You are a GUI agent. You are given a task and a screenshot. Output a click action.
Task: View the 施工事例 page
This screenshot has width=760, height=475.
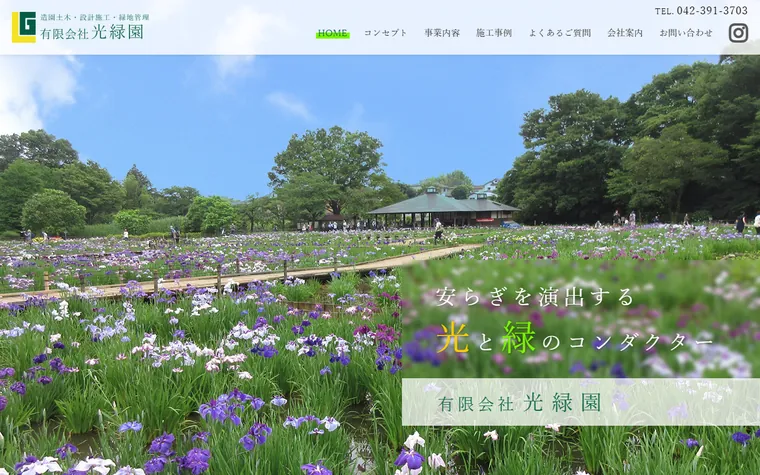coord(494,33)
